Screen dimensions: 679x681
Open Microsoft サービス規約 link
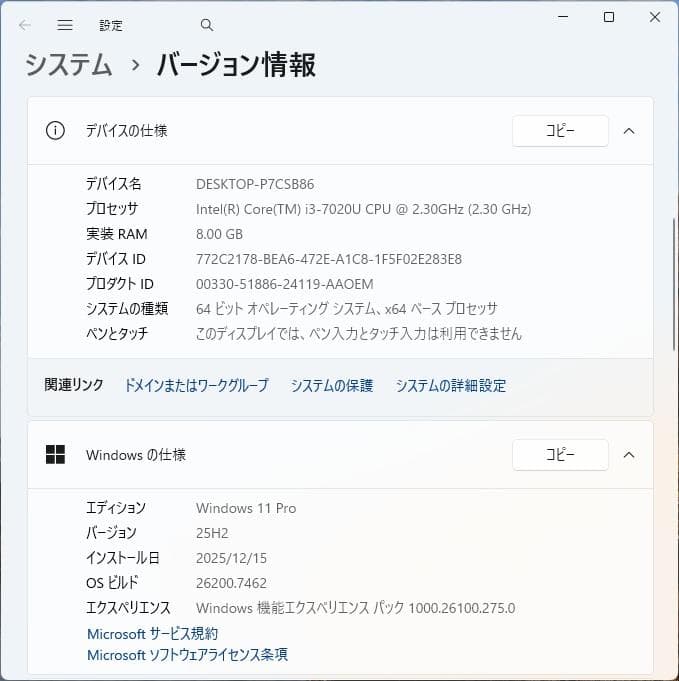pyautogui.click(x=152, y=634)
